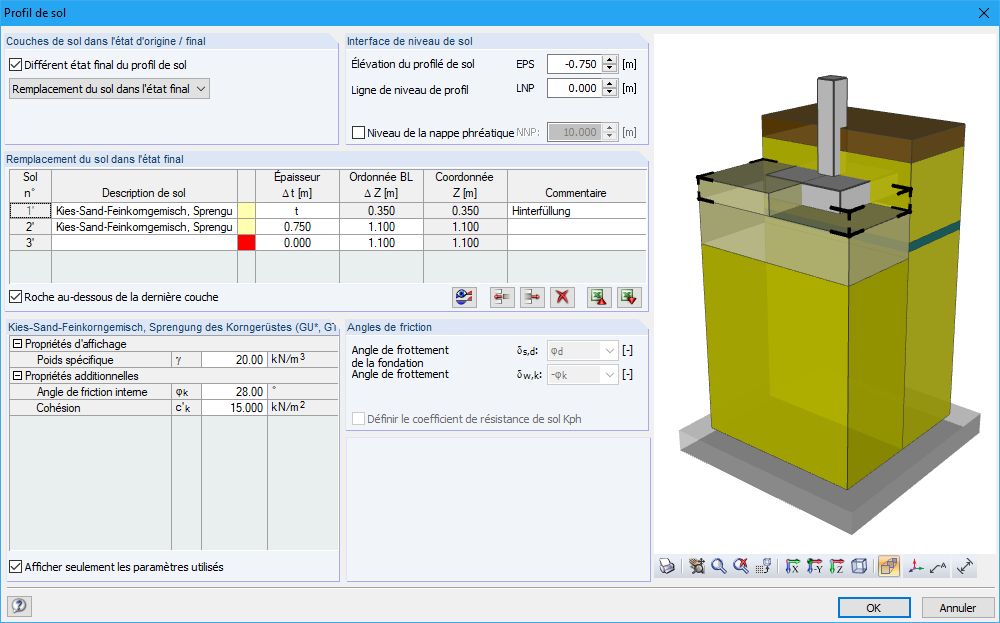Click the double-arrow dimension lines icon
The height and width of the screenshot is (623, 1000).
(966, 566)
